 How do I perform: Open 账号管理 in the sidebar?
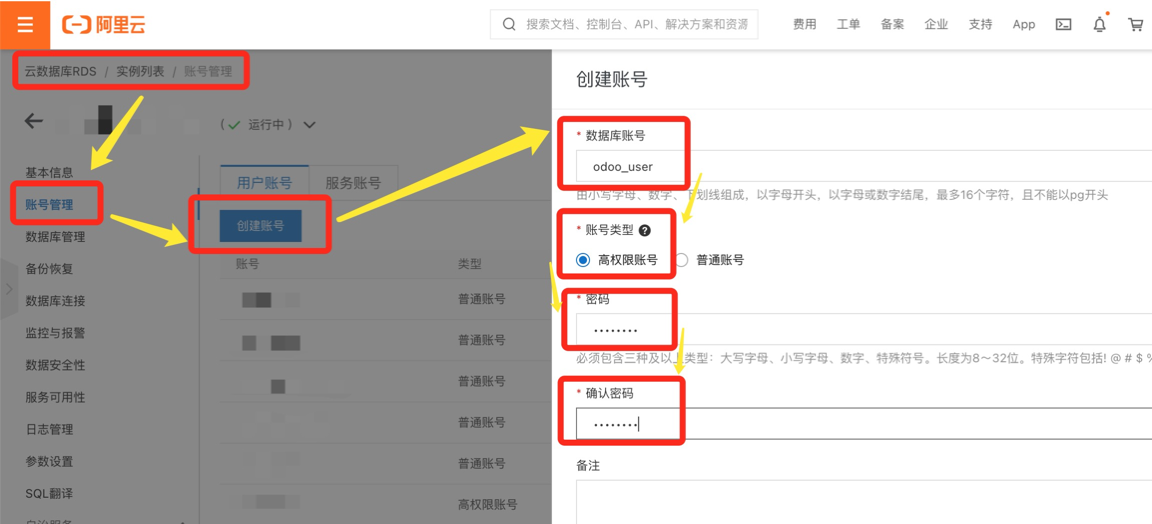pyautogui.click(x=49, y=204)
